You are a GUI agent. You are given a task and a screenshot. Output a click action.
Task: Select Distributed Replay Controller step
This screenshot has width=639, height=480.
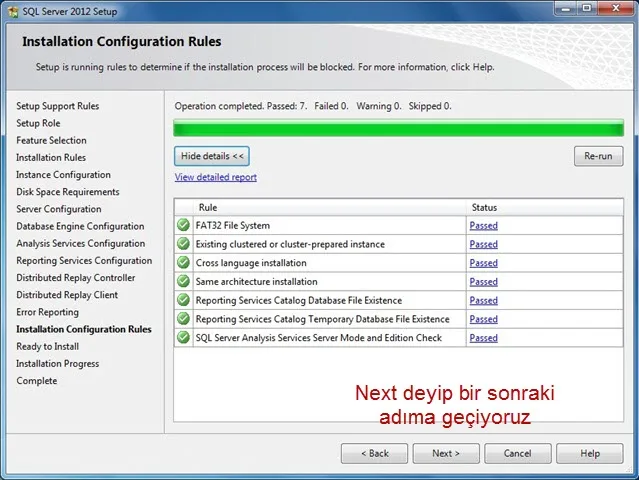[x=75, y=277]
